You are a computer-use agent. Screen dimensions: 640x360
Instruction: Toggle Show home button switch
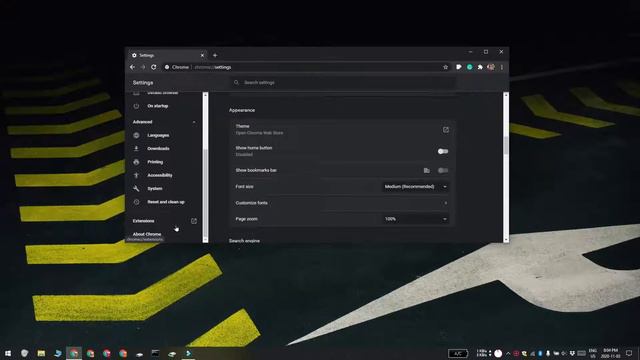[x=443, y=151]
